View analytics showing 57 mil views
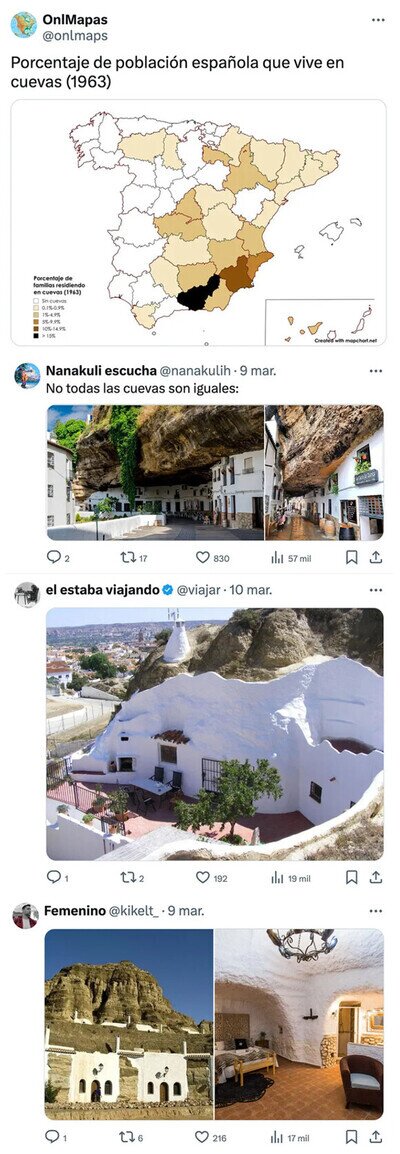 (291, 558)
